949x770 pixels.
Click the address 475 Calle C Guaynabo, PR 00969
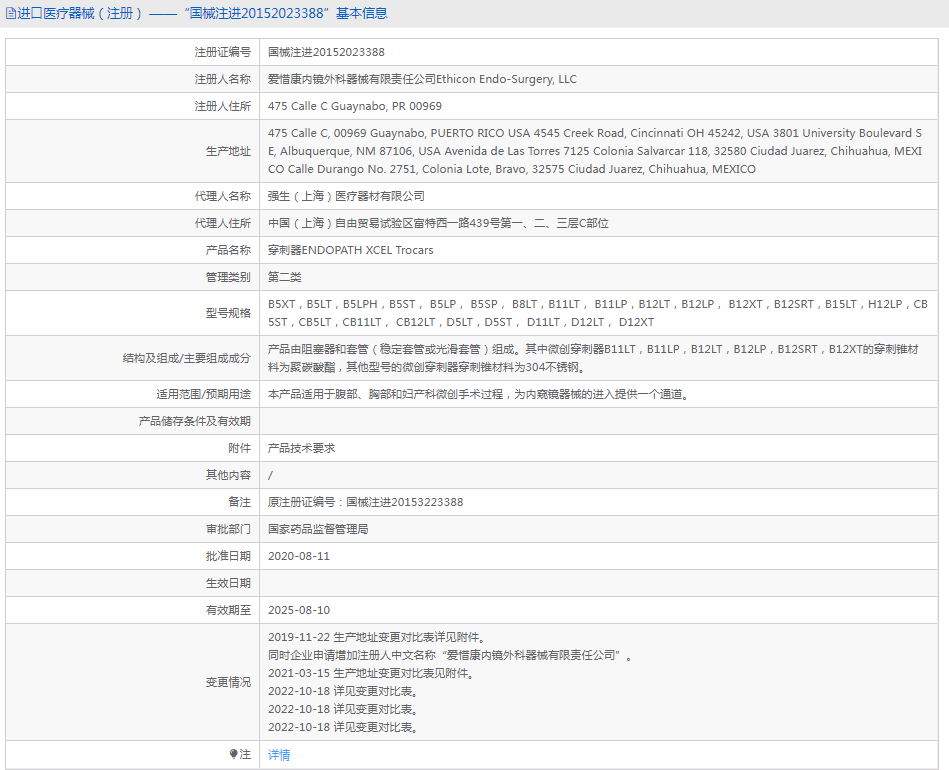point(355,107)
